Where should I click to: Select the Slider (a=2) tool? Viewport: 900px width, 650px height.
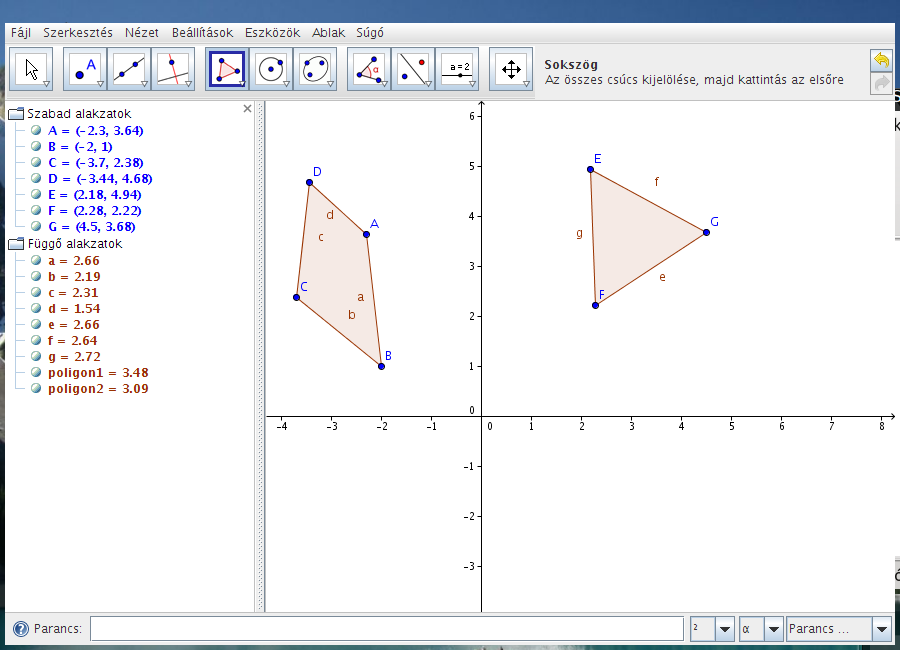457,69
